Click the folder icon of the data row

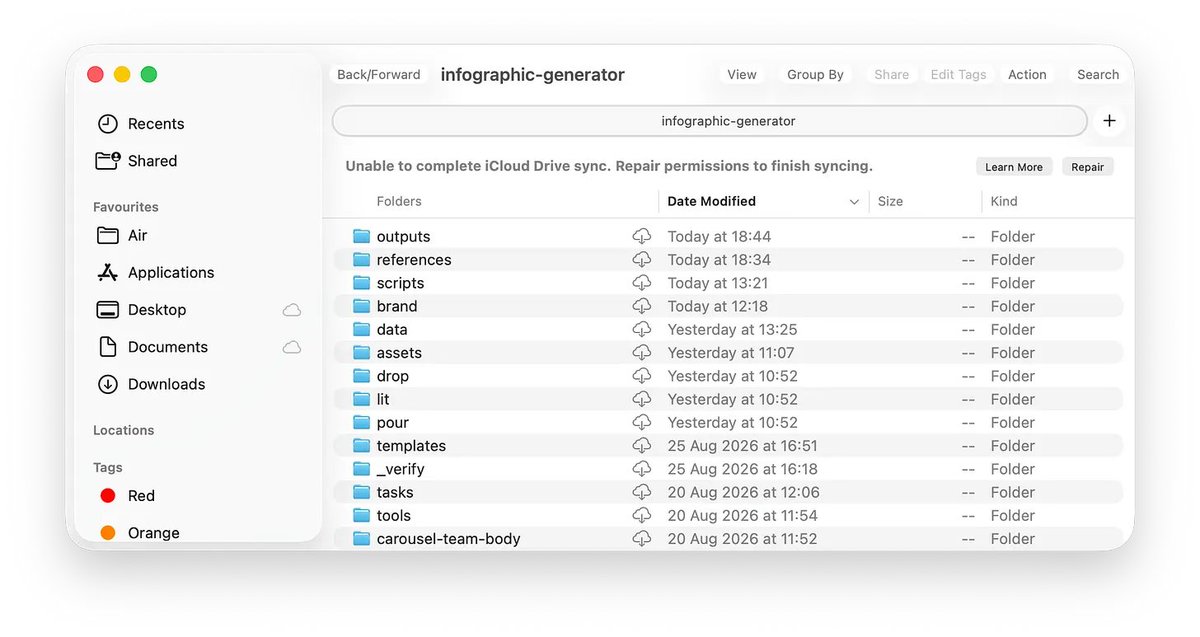tap(362, 330)
